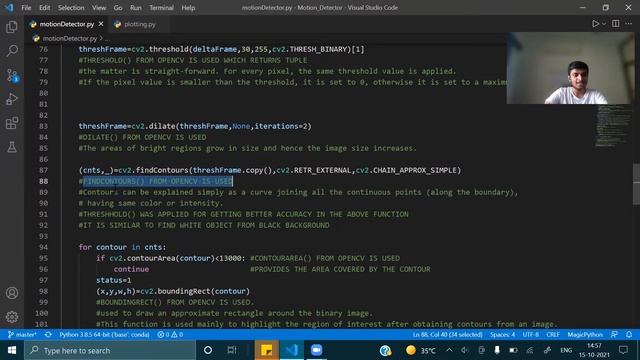Click line number 88 in the gutter
The width and height of the screenshot is (640, 360).
(x=43, y=181)
